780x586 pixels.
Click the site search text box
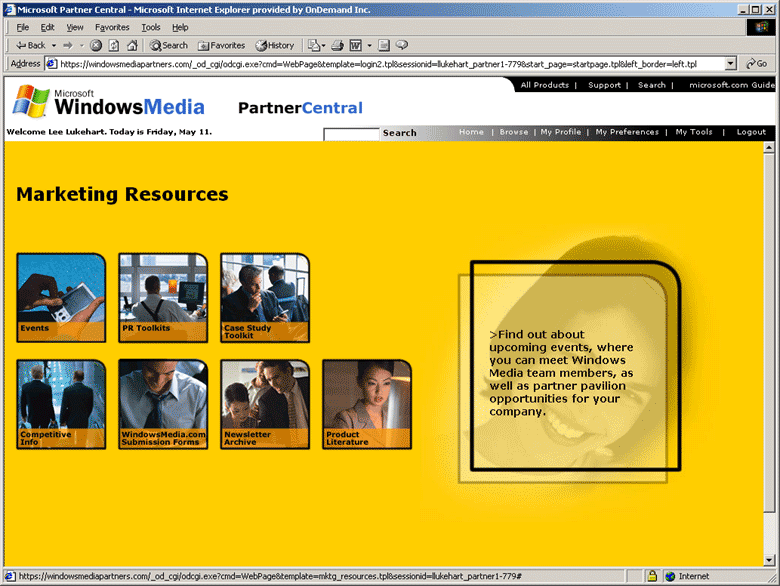(351, 134)
